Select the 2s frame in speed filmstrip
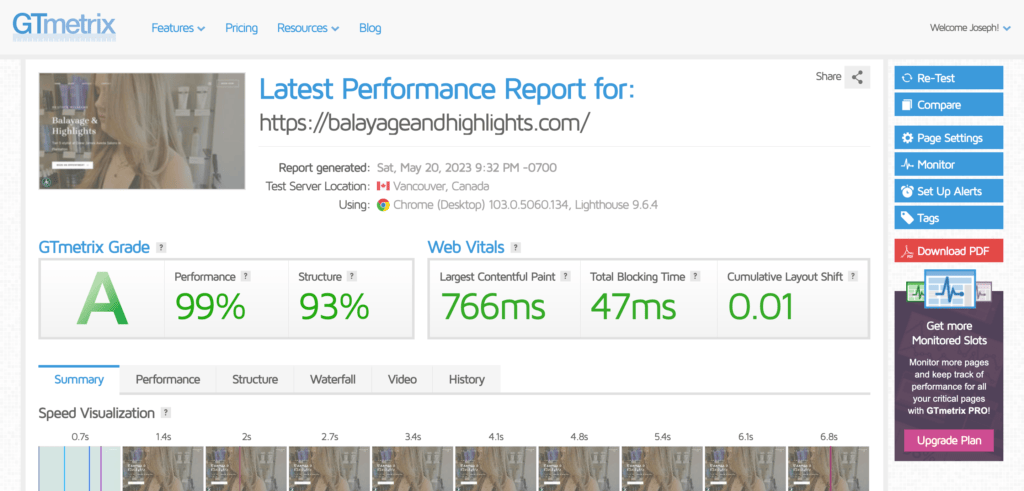The width and height of the screenshot is (1024, 491). (x=245, y=467)
